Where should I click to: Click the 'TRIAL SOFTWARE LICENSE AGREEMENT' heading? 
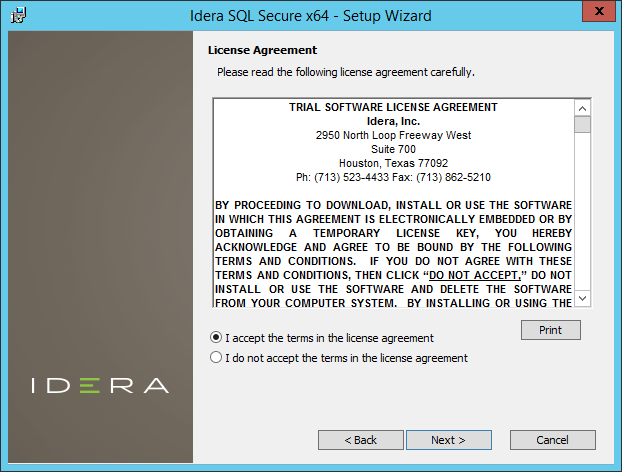[x=393, y=107]
